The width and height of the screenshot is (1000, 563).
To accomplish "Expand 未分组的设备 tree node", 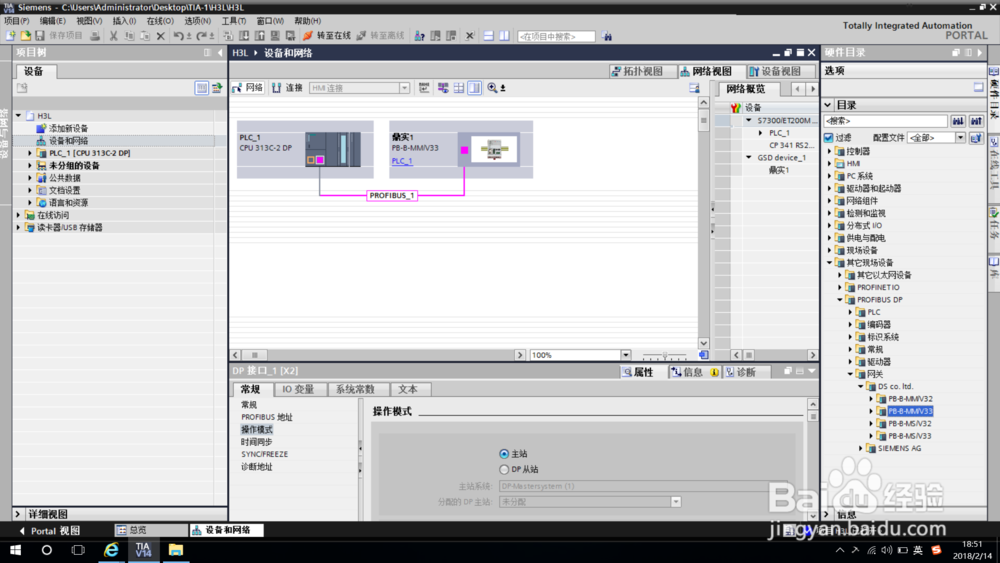I will [x=29, y=165].
